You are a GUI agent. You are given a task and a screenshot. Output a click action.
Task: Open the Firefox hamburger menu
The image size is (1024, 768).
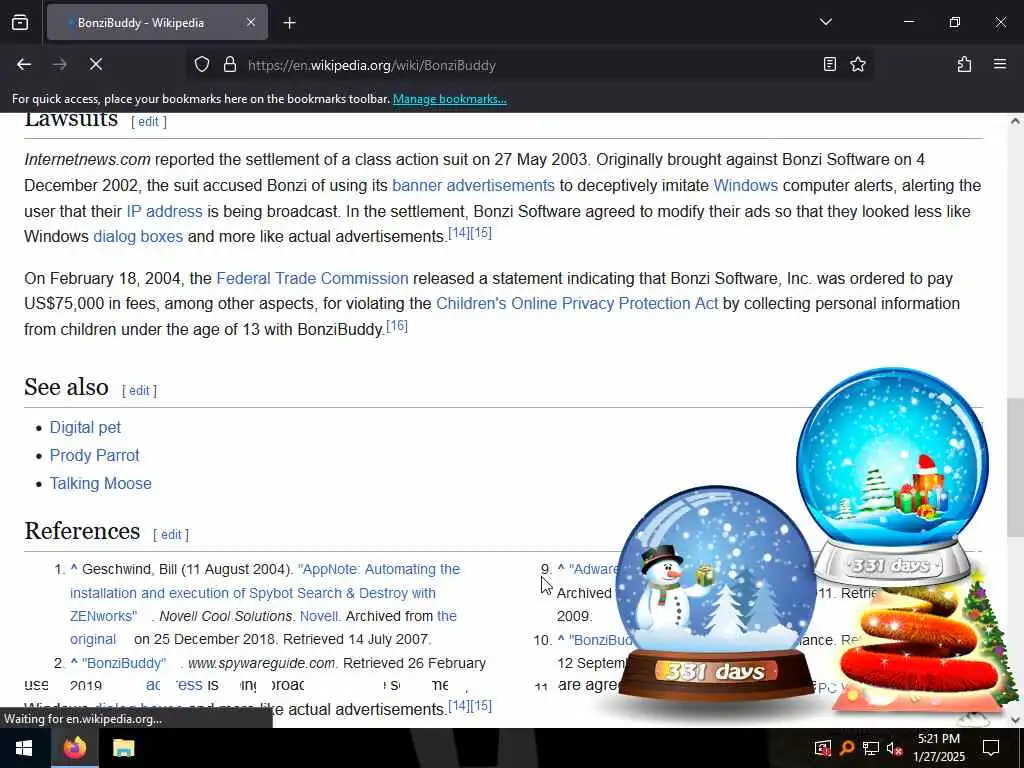tap(999, 64)
